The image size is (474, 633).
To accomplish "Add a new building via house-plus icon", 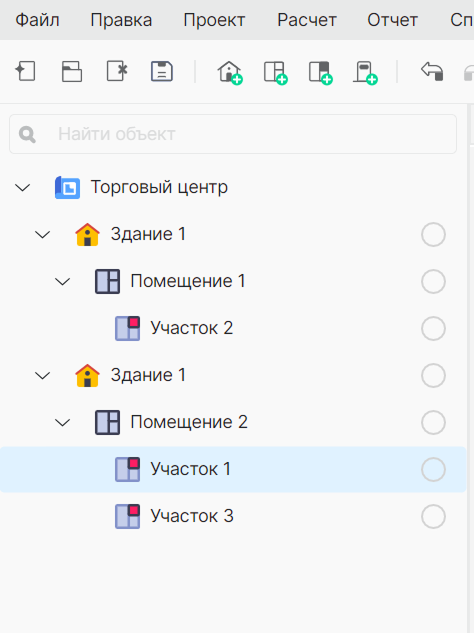I will click(230, 72).
